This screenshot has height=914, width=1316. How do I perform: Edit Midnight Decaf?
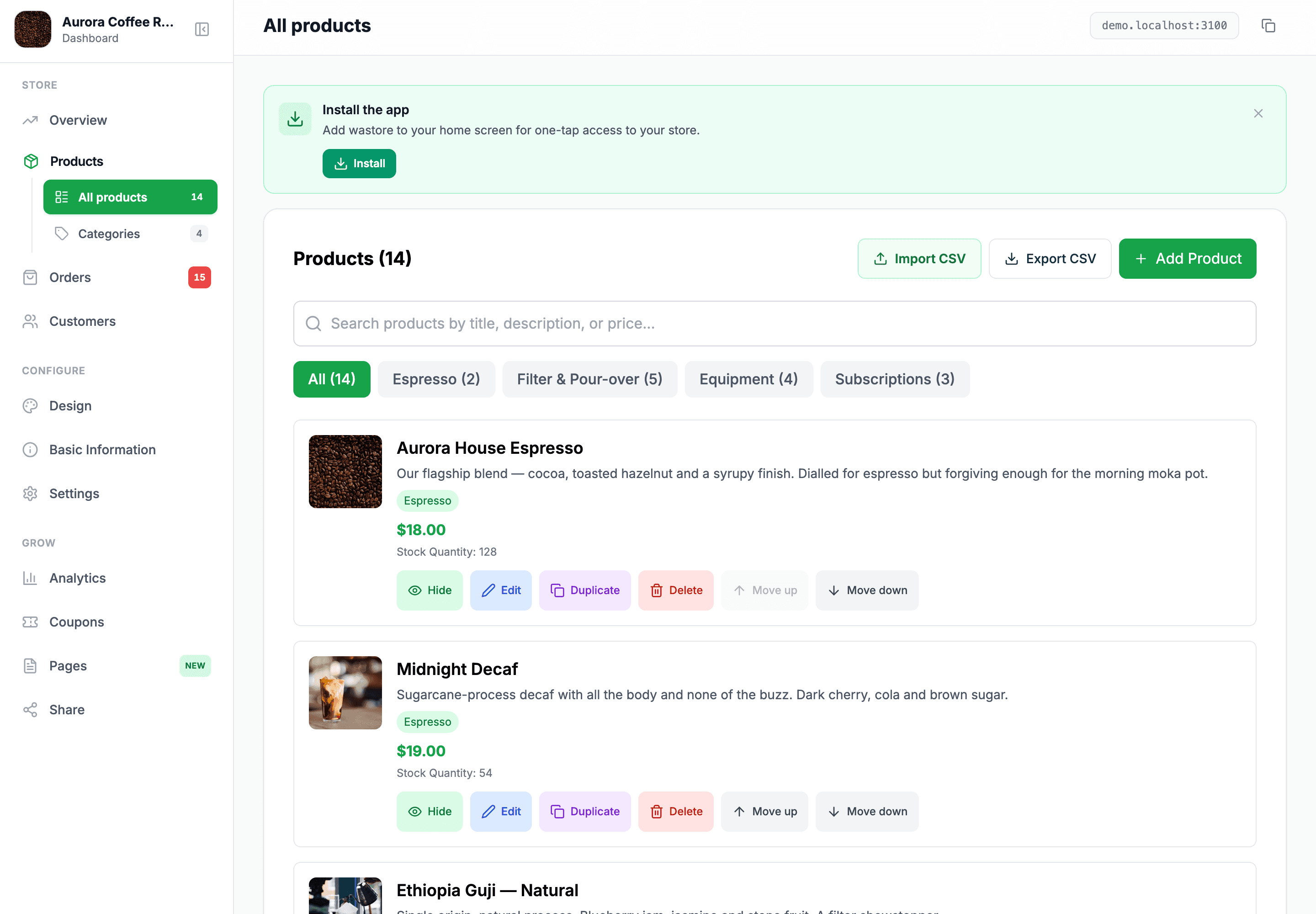tap(500, 812)
